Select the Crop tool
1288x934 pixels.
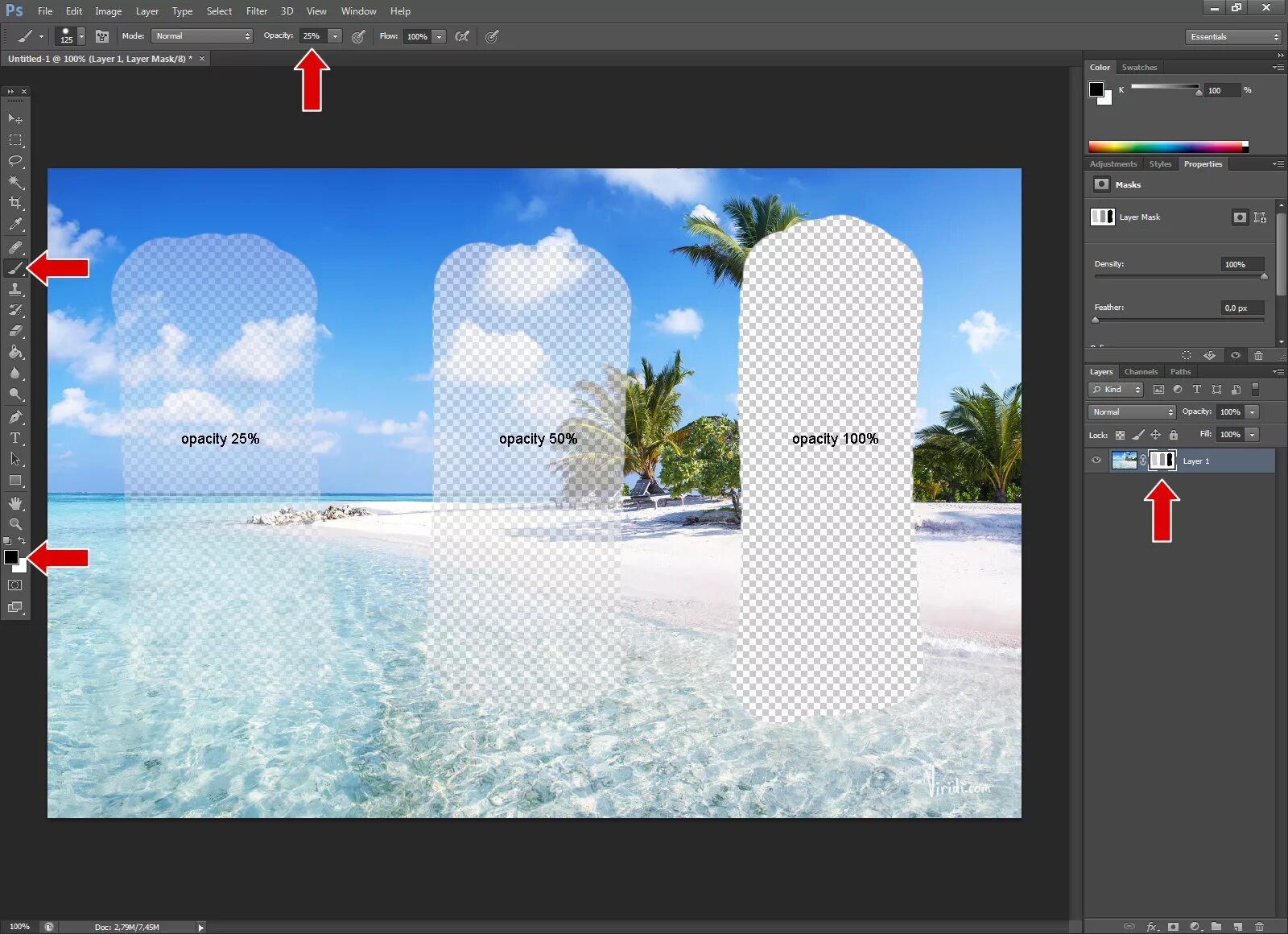(15, 203)
